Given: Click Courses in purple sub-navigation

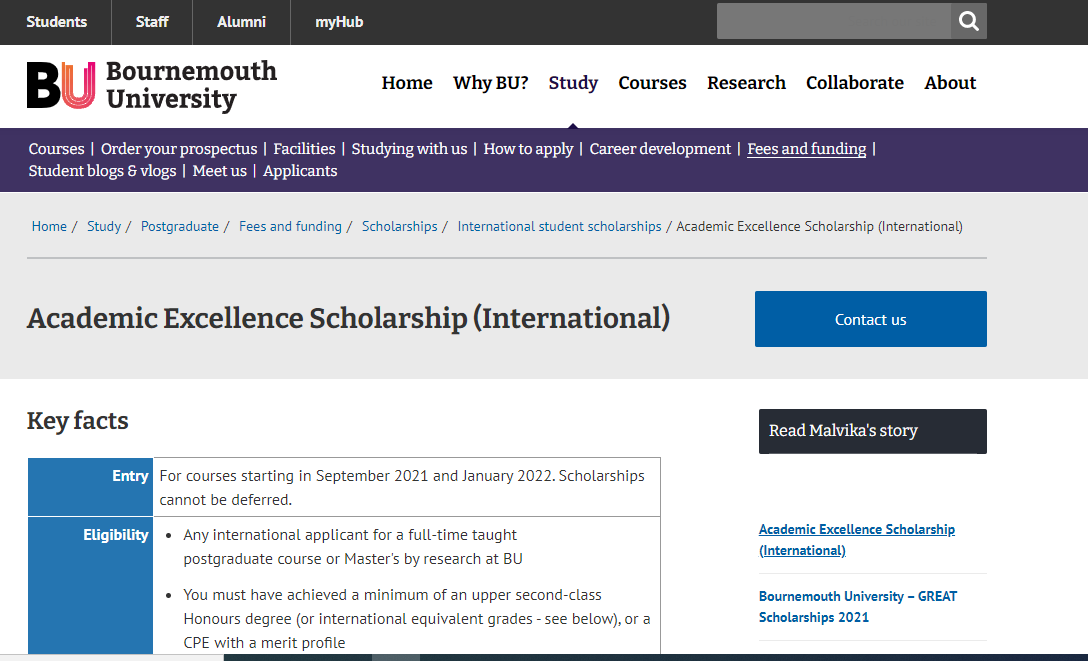Looking at the screenshot, I should click(56, 148).
